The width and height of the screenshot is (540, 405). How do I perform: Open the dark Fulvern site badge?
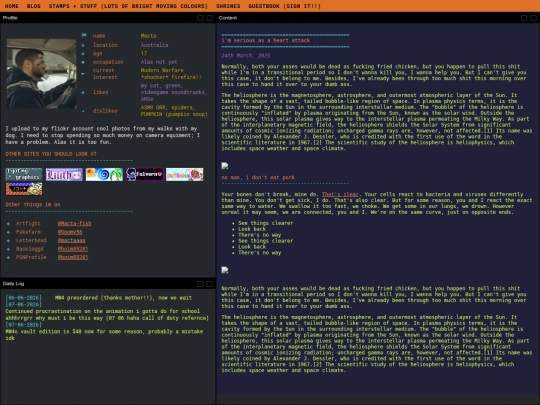144,174
